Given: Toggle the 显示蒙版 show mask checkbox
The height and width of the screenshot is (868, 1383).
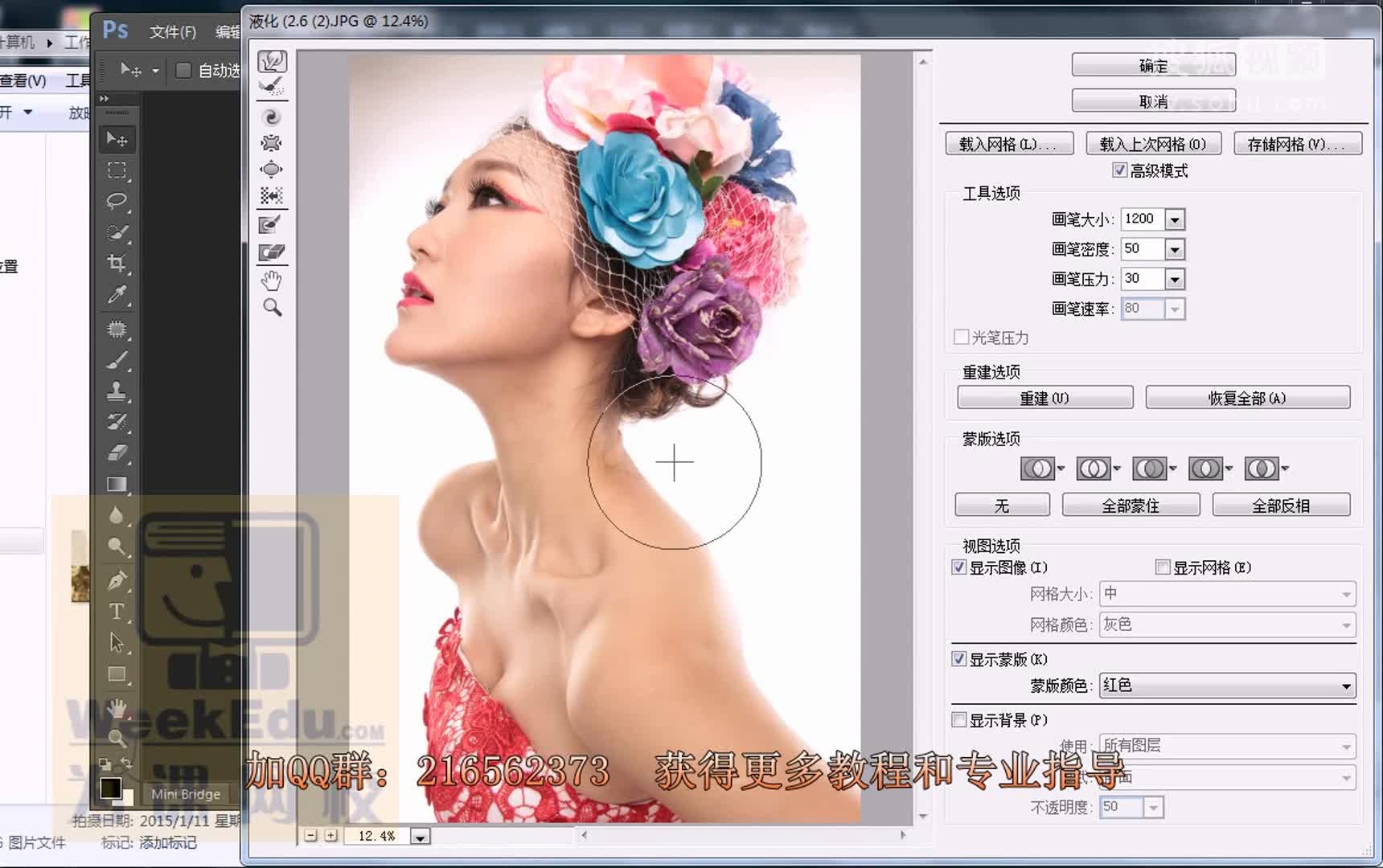Looking at the screenshot, I should point(958,659).
